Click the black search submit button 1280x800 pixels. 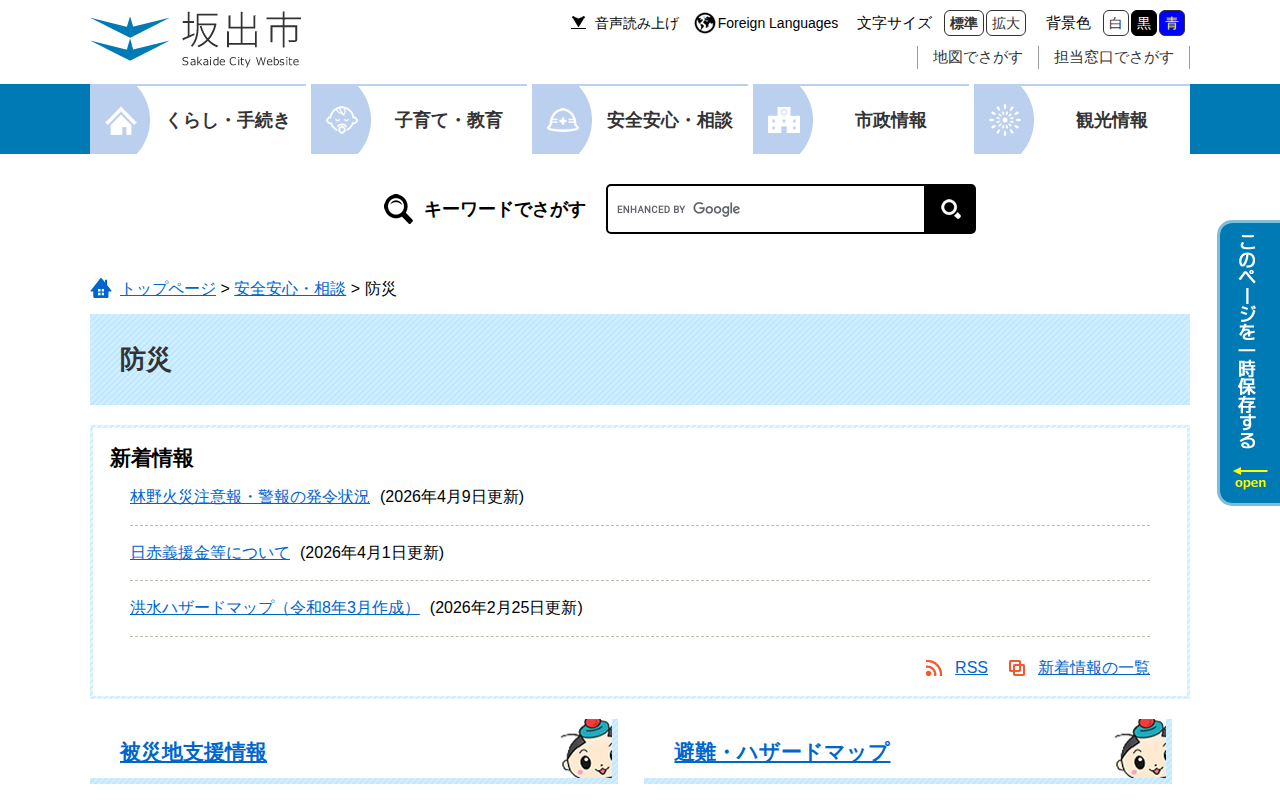click(950, 209)
